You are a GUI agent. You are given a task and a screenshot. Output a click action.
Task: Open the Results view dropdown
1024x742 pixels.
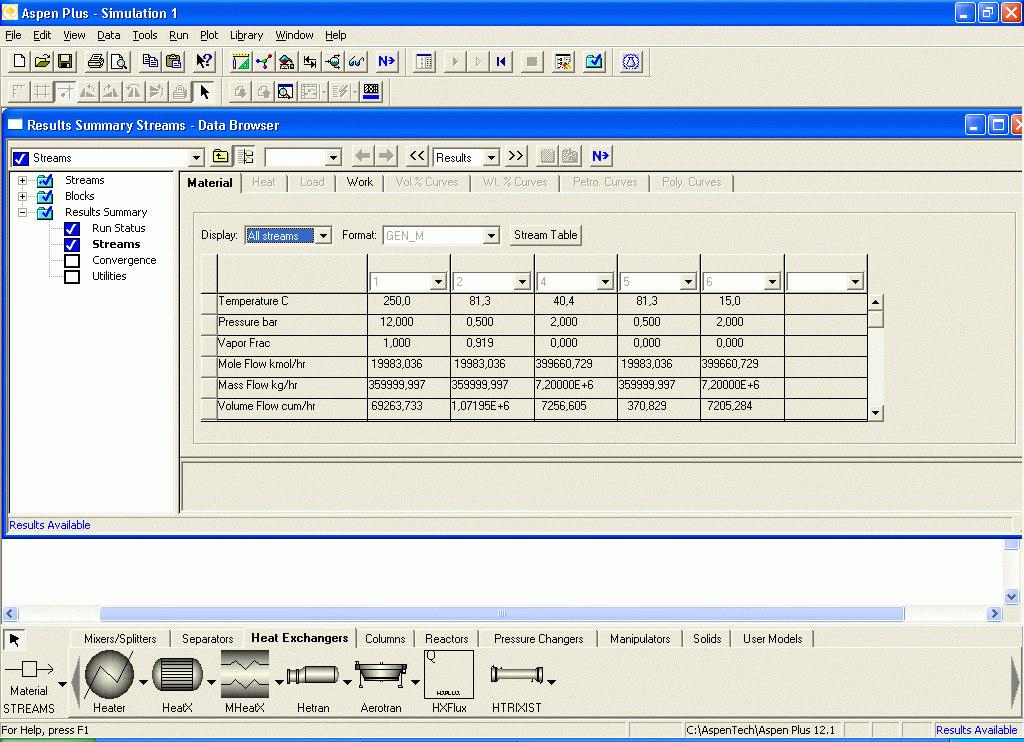pyautogui.click(x=491, y=157)
